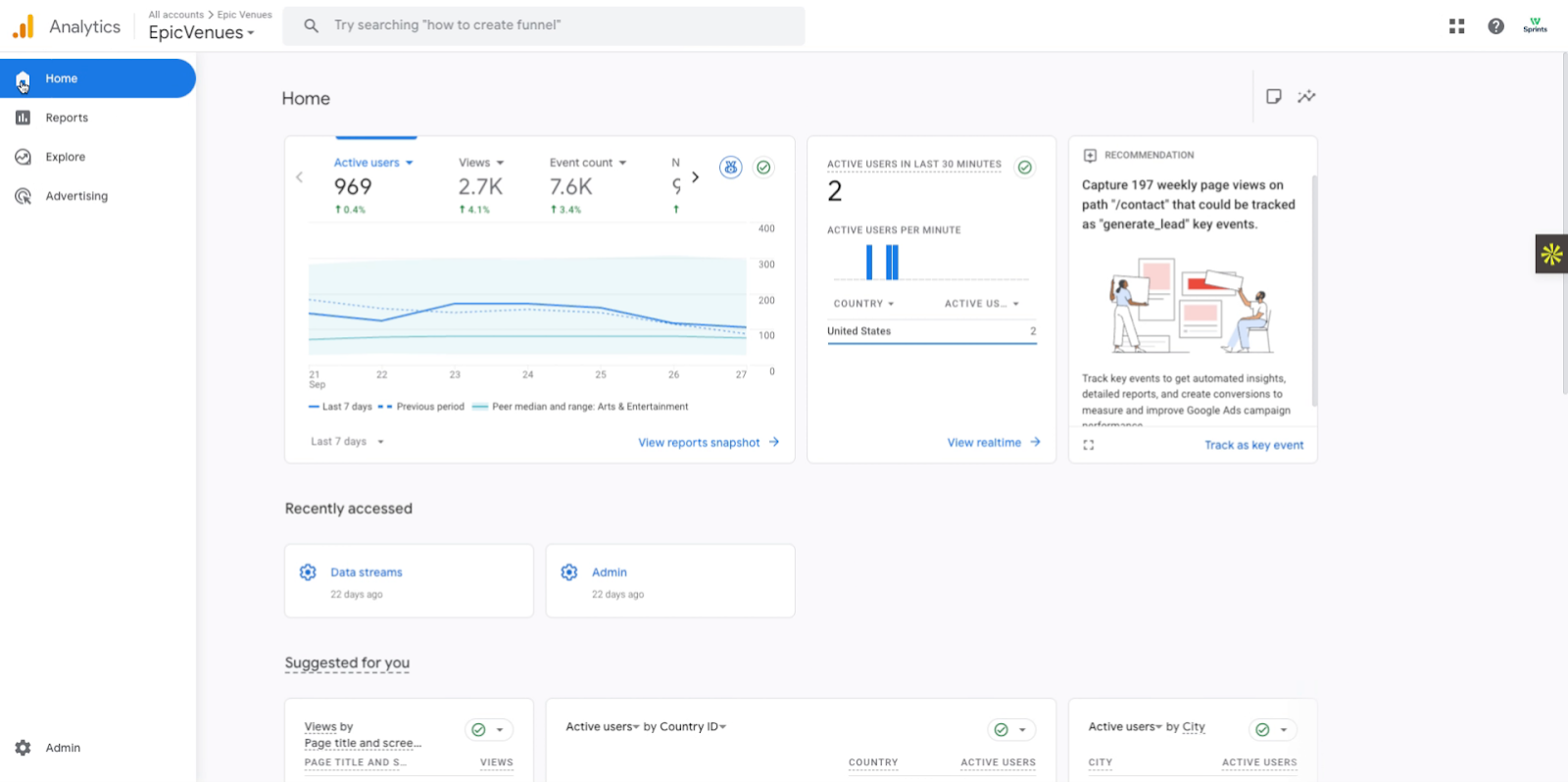Toggle check icon on realtime card

click(1024, 168)
